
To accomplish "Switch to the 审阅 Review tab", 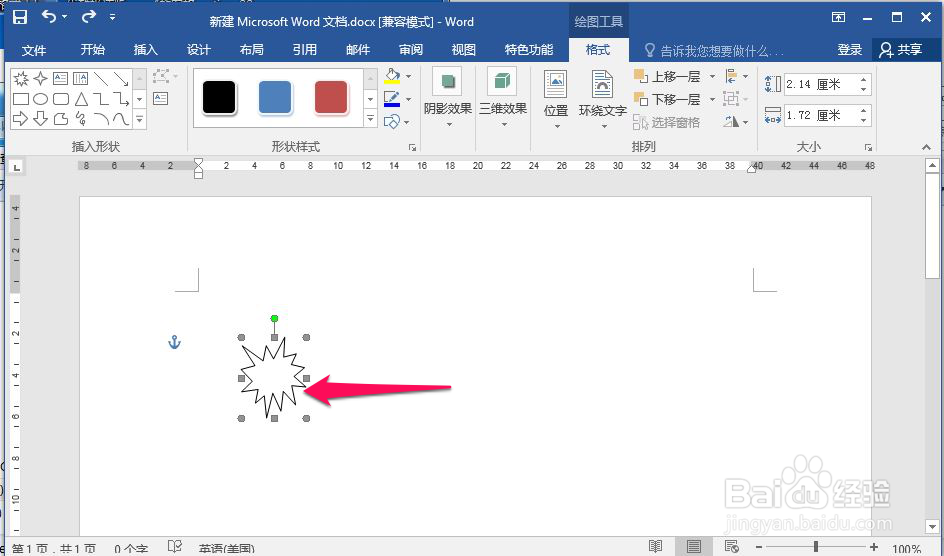I will tap(411, 50).
